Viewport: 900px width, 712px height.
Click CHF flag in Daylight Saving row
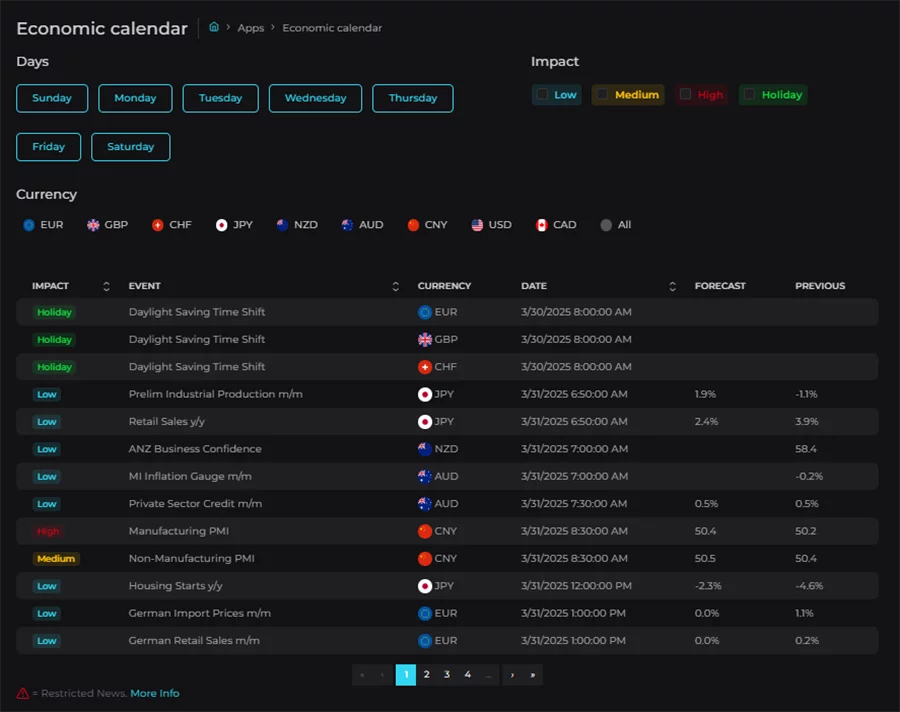[x=425, y=367]
